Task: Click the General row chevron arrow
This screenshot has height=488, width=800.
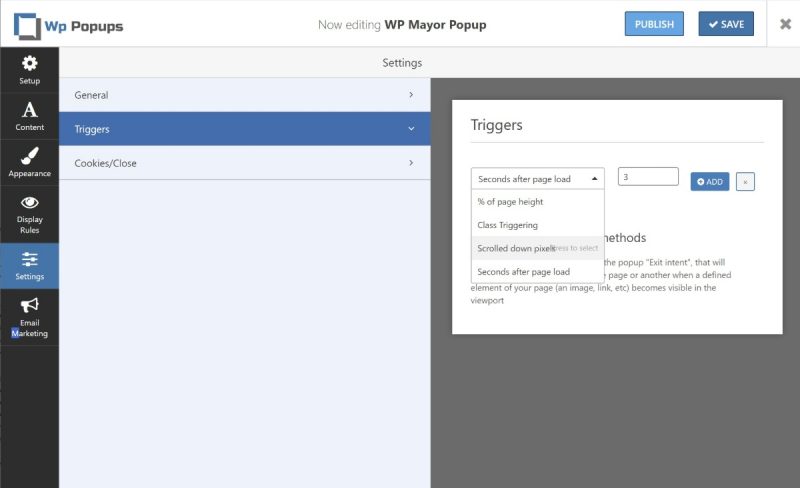Action: click(411, 95)
